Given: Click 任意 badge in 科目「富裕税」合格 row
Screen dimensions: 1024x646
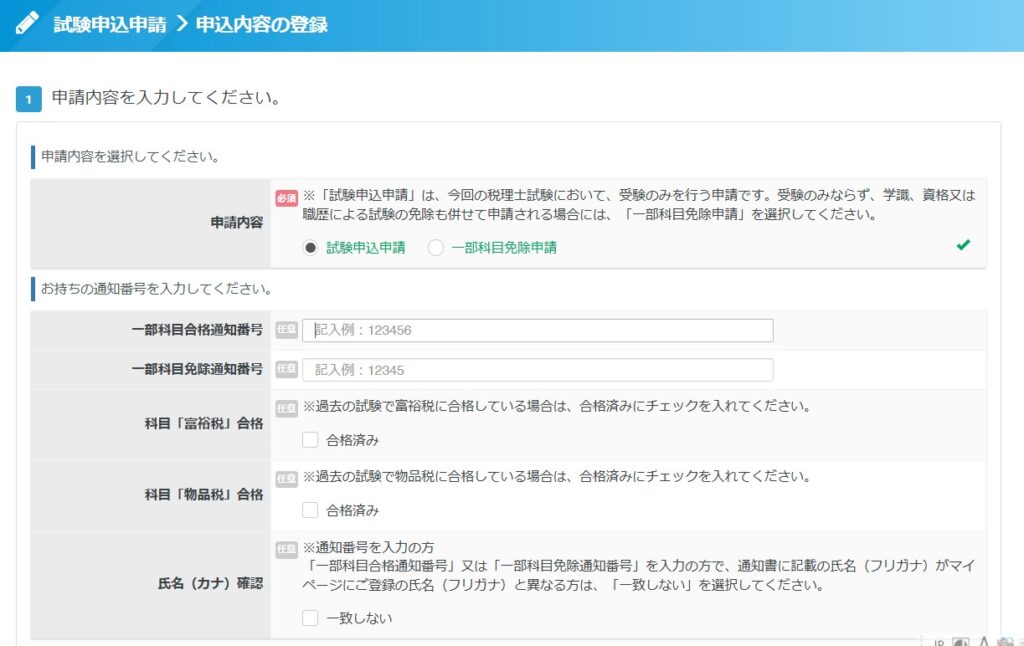Looking at the screenshot, I should (286, 407).
